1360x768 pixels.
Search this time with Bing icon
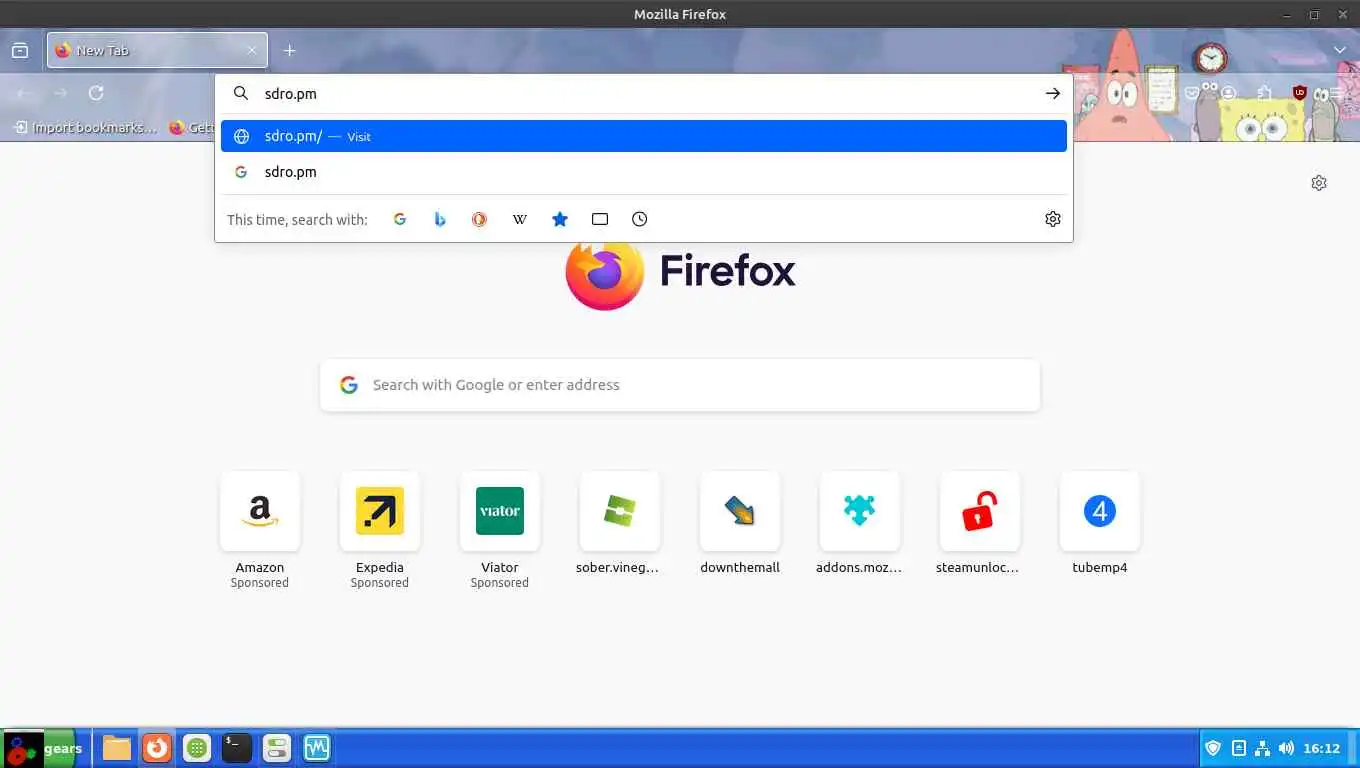[x=440, y=219]
